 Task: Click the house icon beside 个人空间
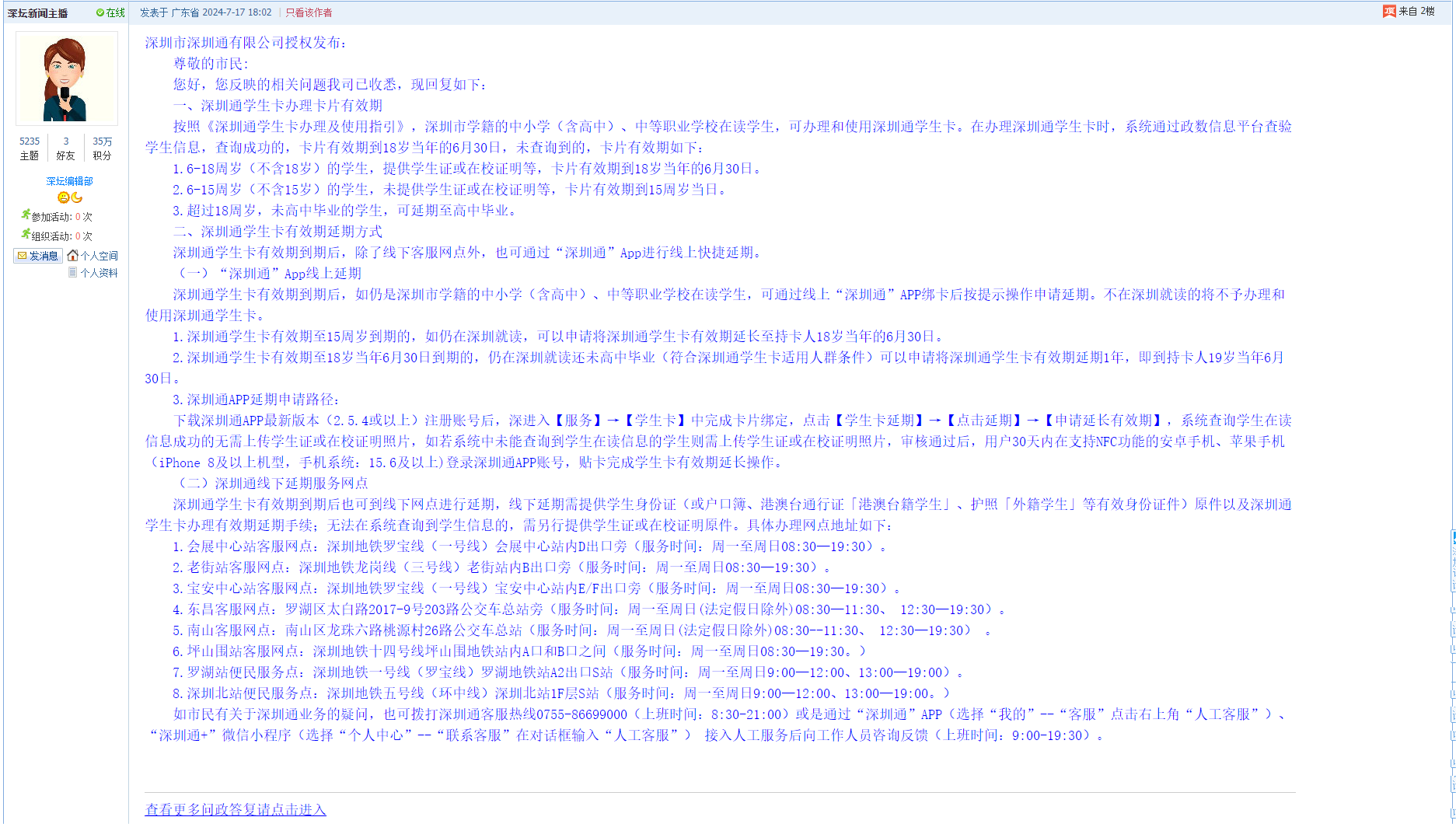click(73, 255)
